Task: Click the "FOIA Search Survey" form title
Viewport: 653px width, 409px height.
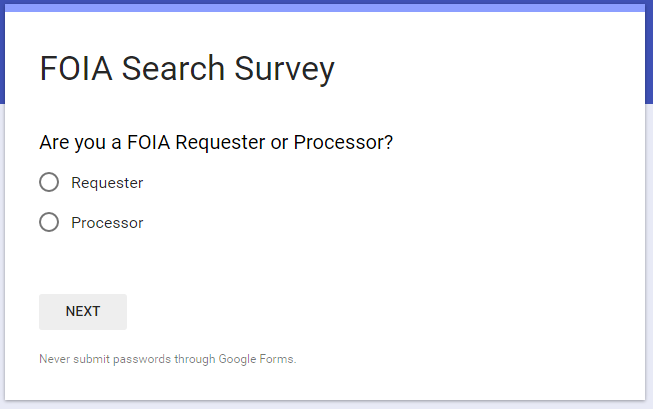Action: point(186,69)
